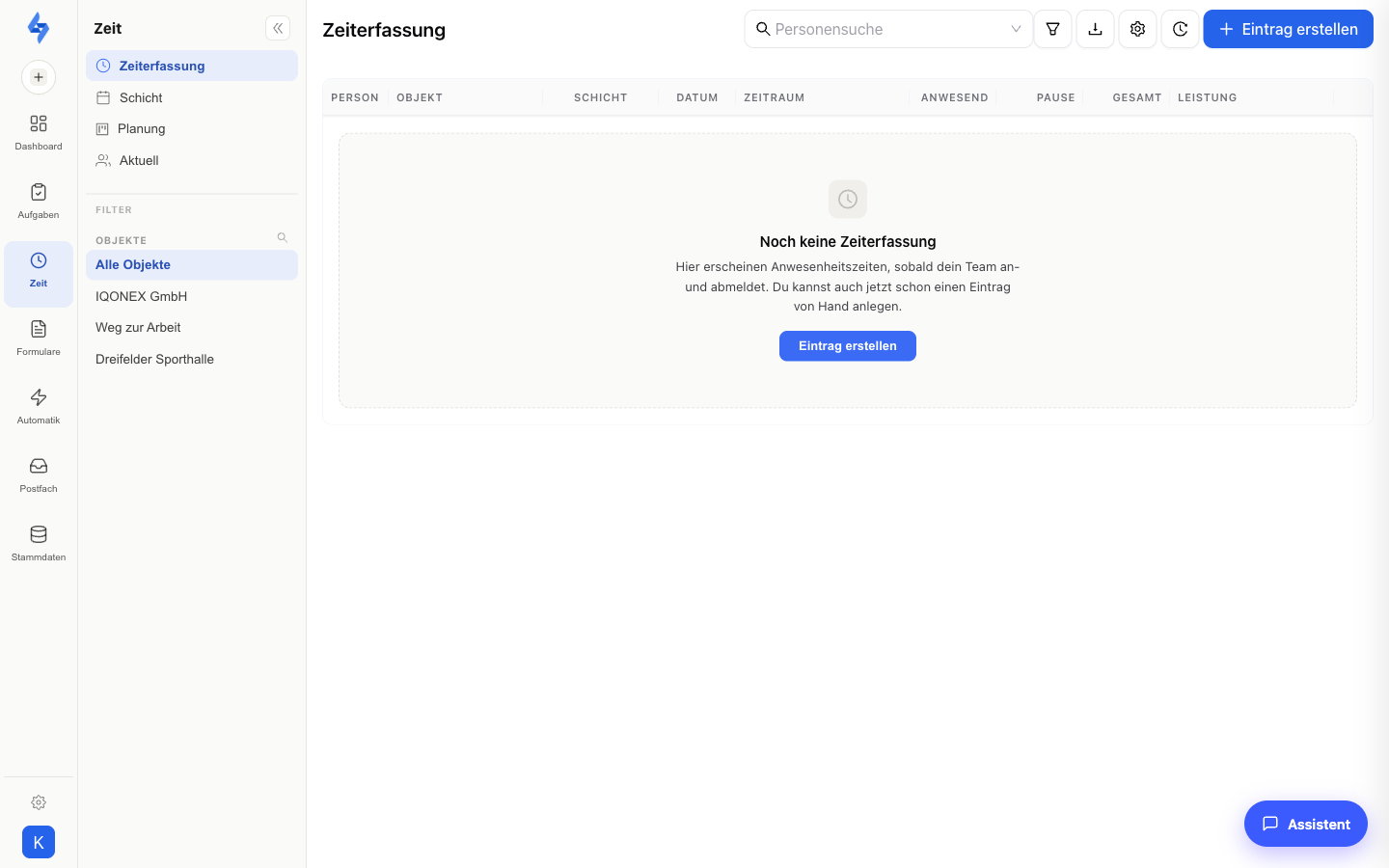Open the table settings gear in the toolbar

coord(1138,29)
